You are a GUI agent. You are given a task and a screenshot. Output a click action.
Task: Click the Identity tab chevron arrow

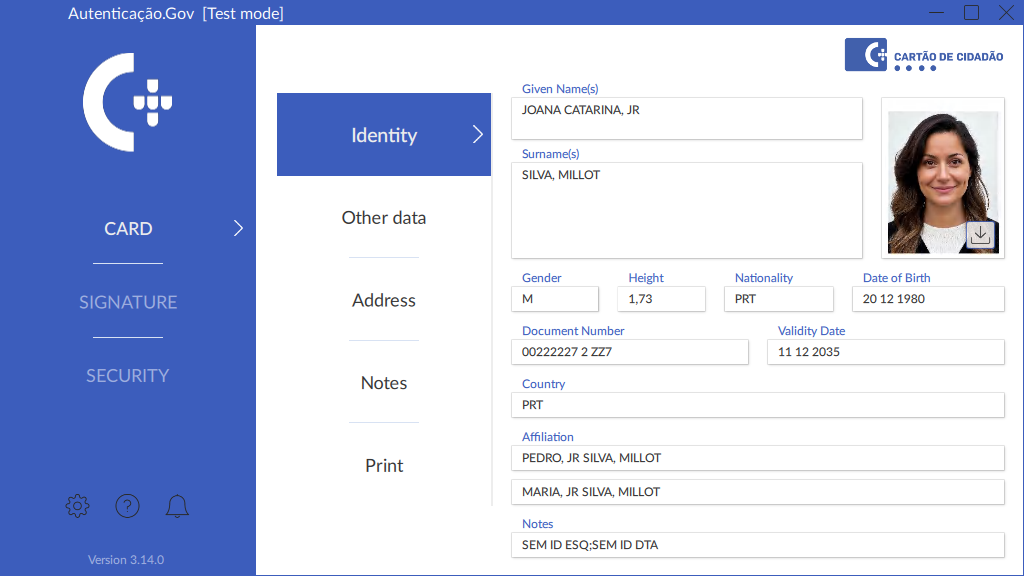tap(477, 135)
